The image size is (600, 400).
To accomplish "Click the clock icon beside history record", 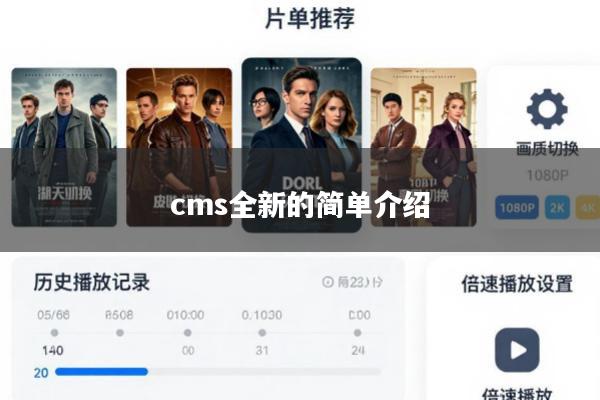I will [328, 282].
